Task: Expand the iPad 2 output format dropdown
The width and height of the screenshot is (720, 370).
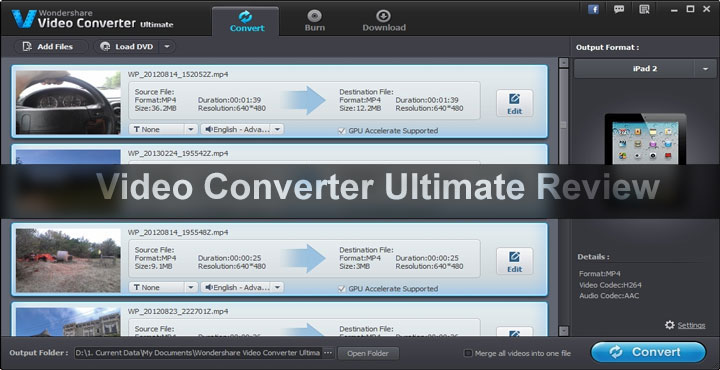Action: (x=705, y=69)
